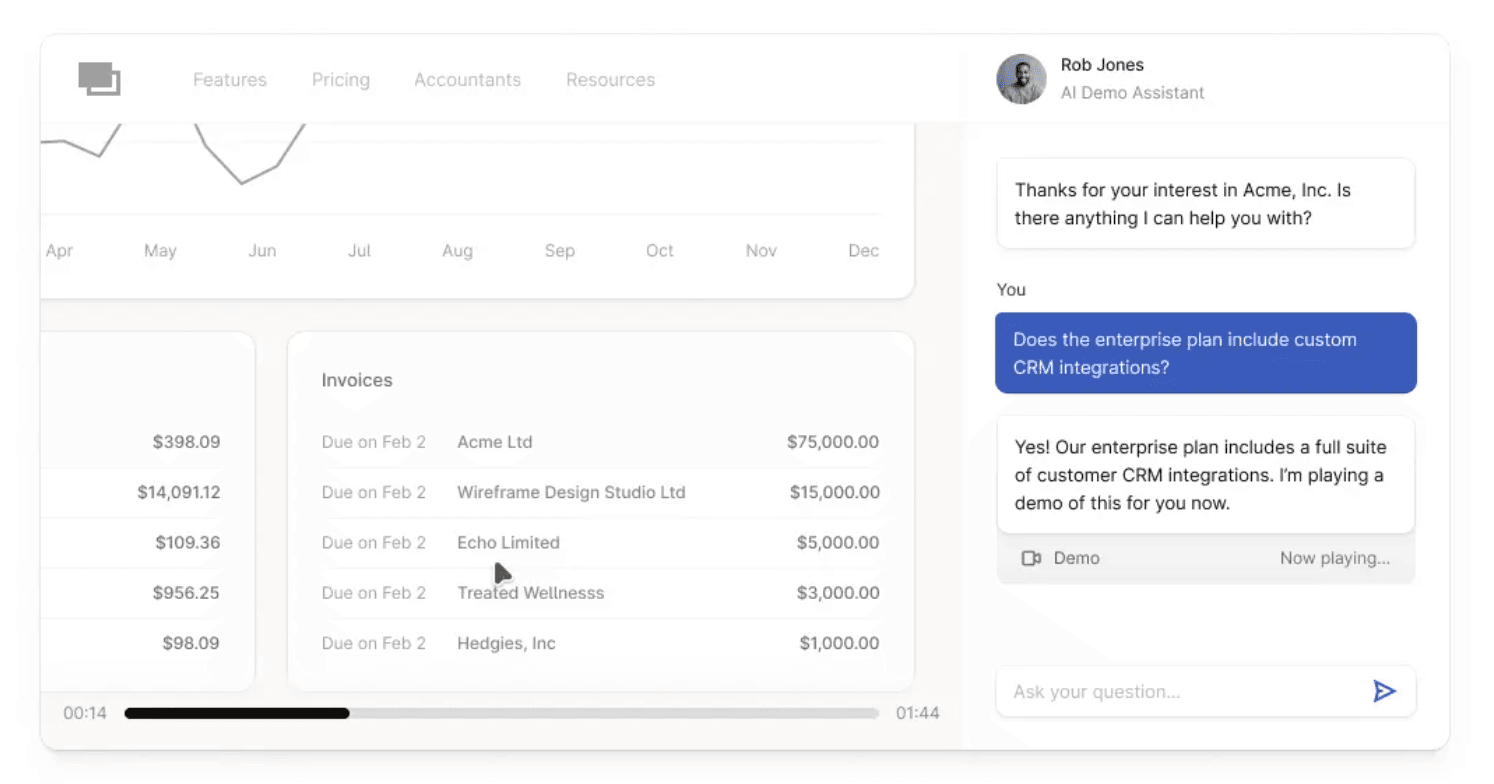Click the 'Now playing...' label

click(x=1334, y=558)
